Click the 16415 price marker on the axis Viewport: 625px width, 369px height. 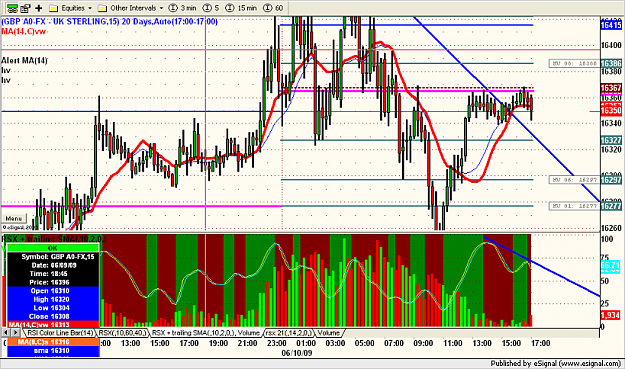611,26
